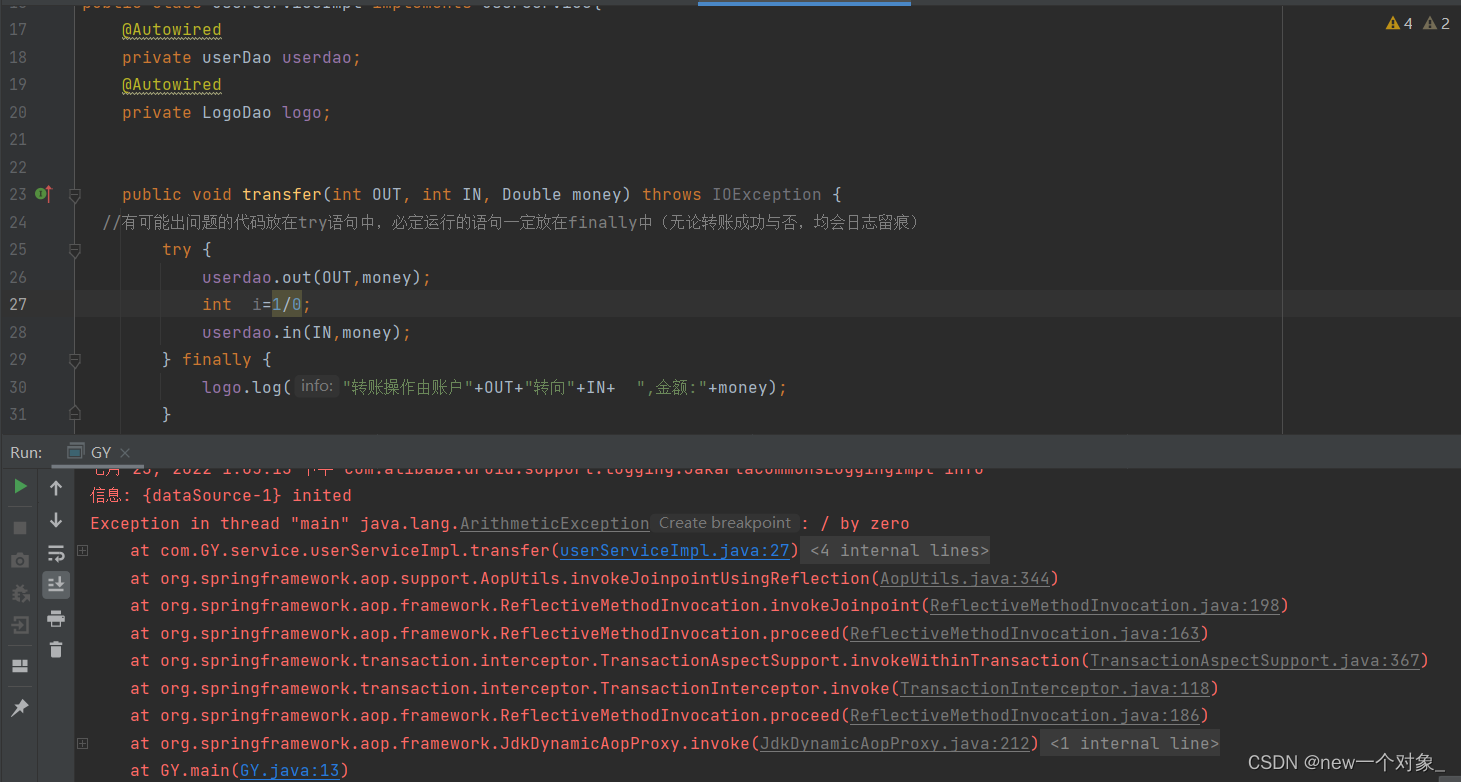Close the GY run tab
This screenshot has height=782, width=1461.
pos(125,453)
